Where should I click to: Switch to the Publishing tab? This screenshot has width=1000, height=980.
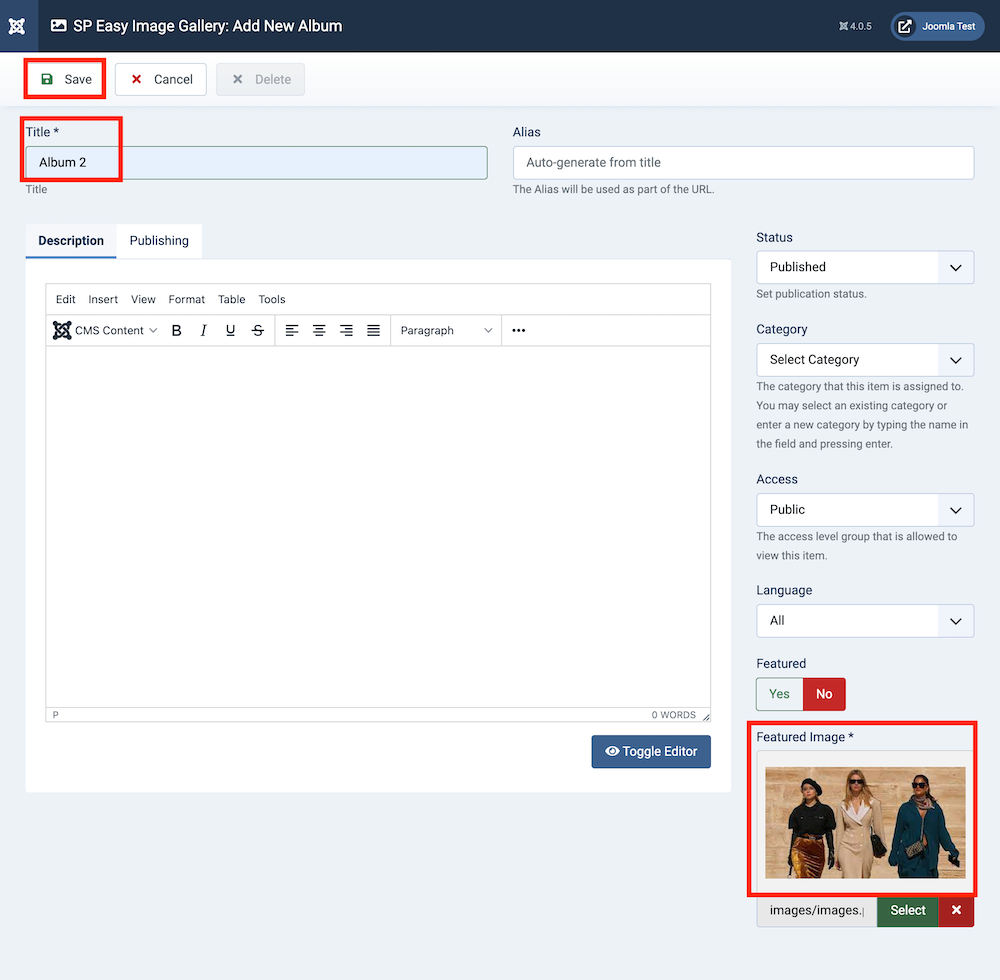[159, 241]
